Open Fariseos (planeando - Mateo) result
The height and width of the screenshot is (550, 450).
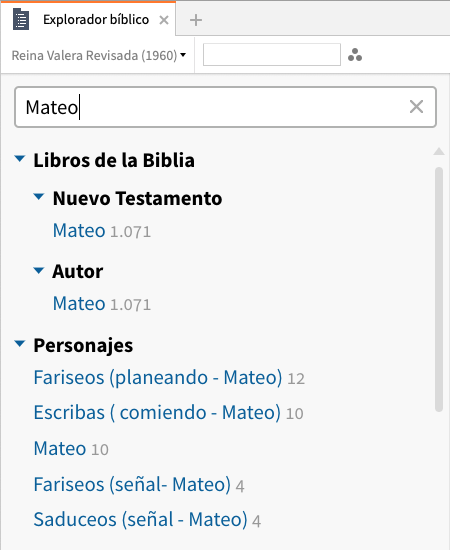coord(158,378)
